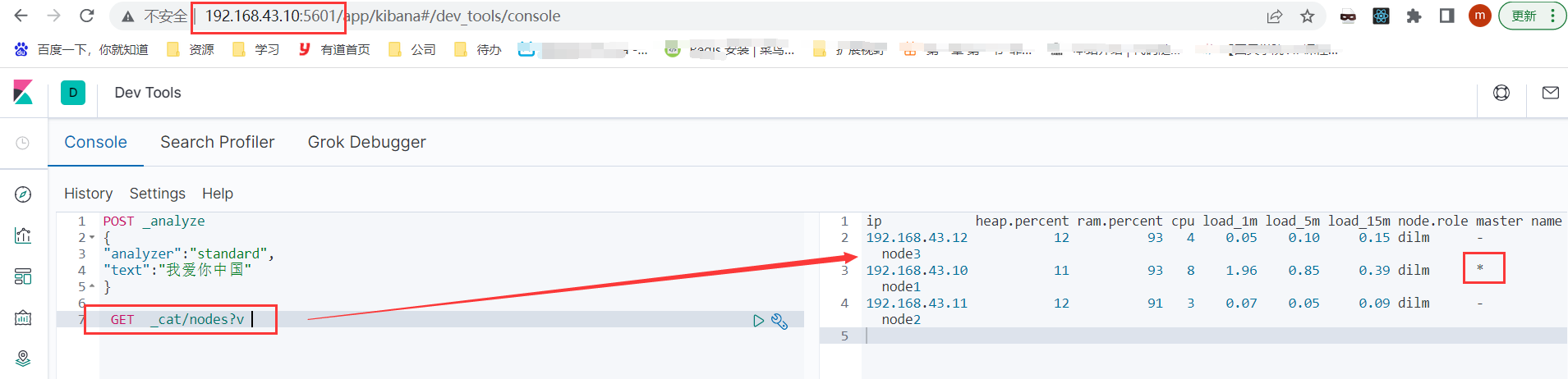The height and width of the screenshot is (379, 1568).
Task: Switch to the Console tab
Action: [x=96, y=142]
